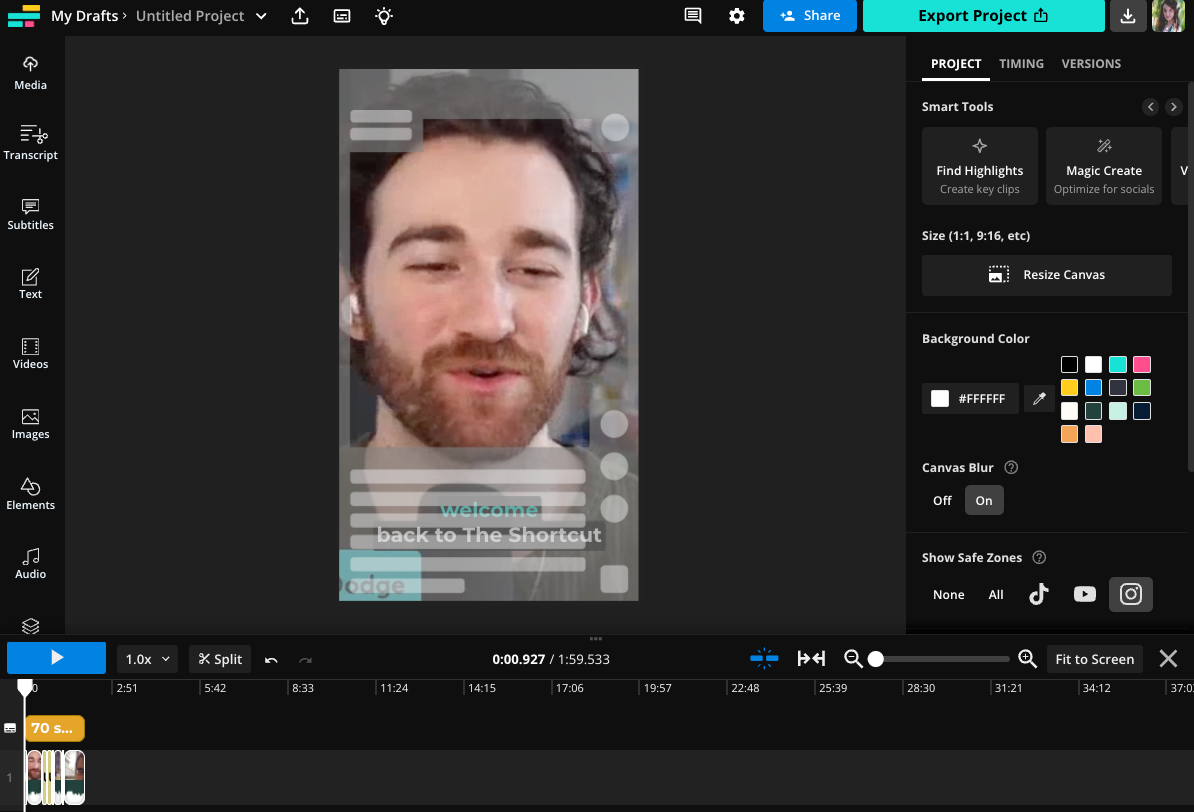Image resolution: width=1194 pixels, height=812 pixels.
Task: Open the playback speed dropdown
Action: tap(146, 658)
